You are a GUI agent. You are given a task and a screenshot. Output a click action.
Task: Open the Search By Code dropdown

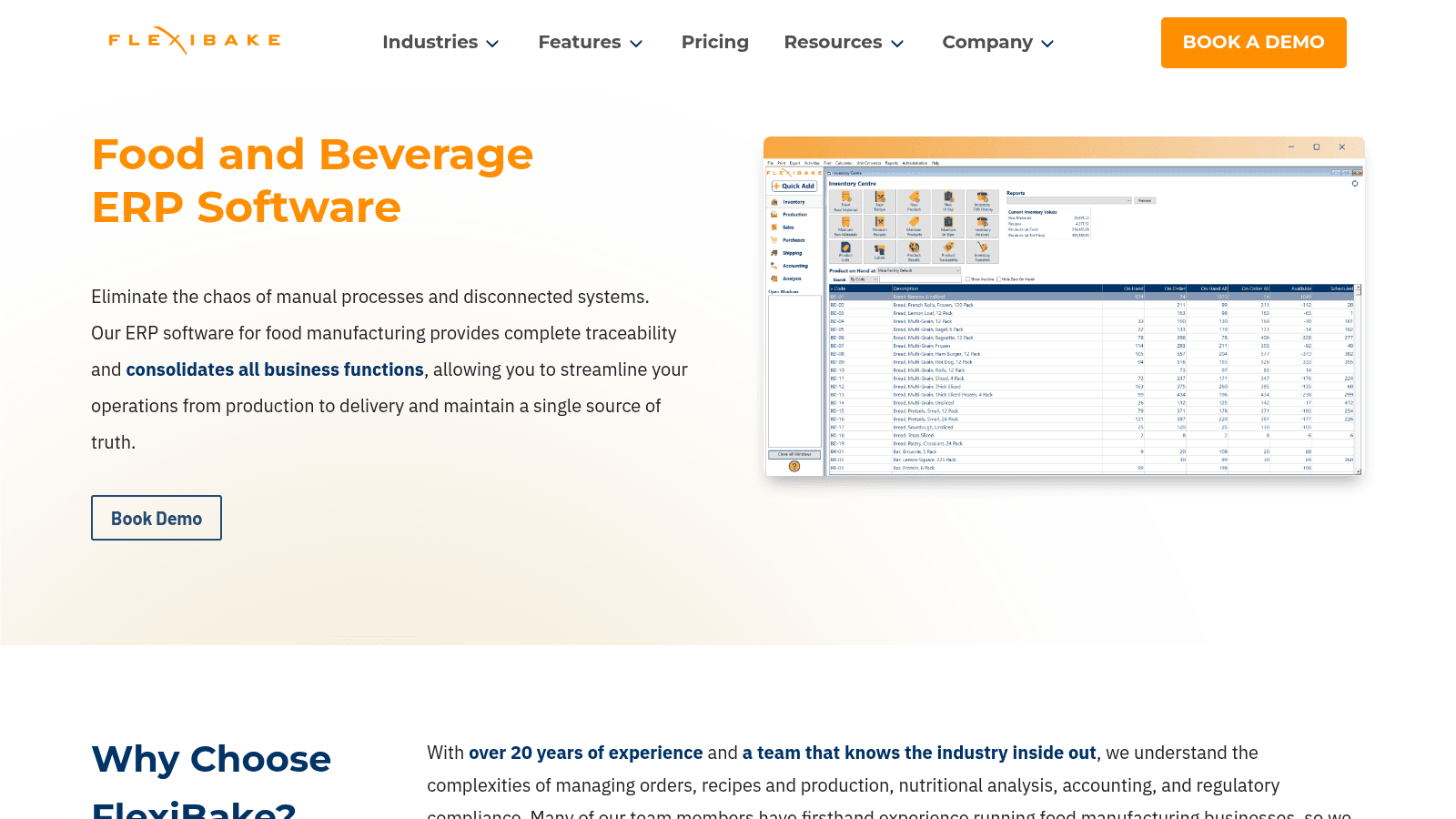864,279
